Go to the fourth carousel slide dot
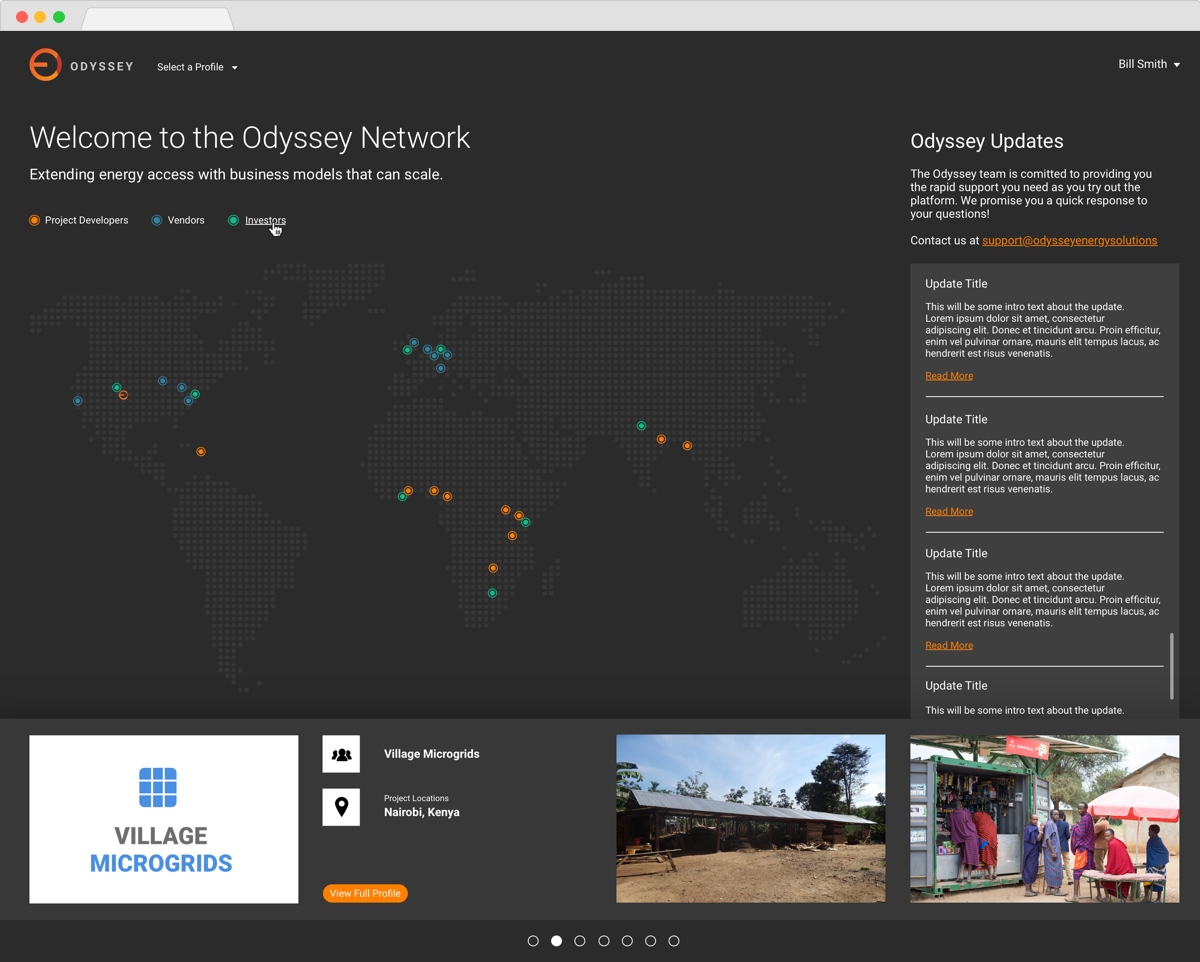This screenshot has height=962, width=1200. coord(604,941)
